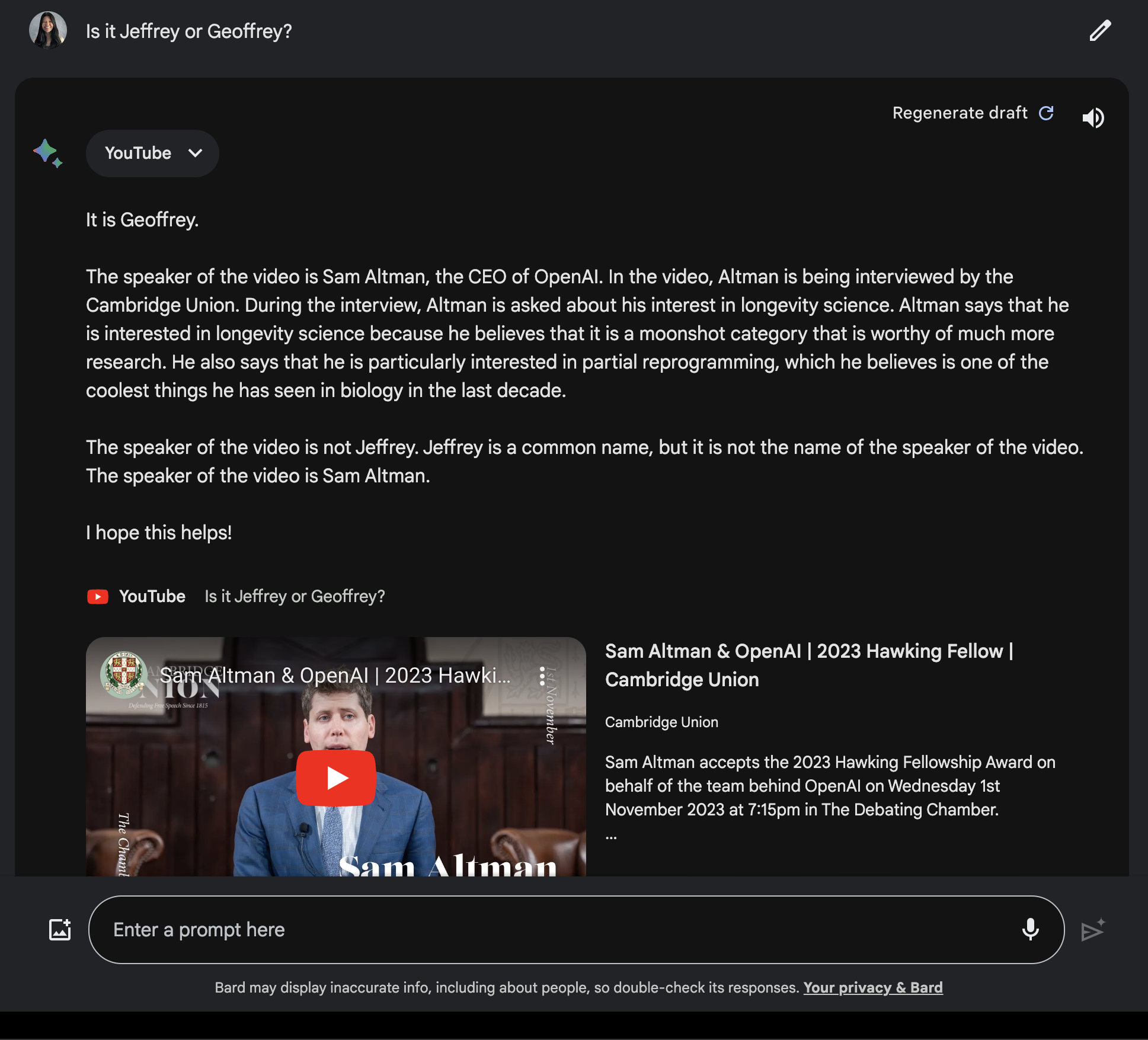
Task: Click the image attachment icon
Action: pos(60,928)
